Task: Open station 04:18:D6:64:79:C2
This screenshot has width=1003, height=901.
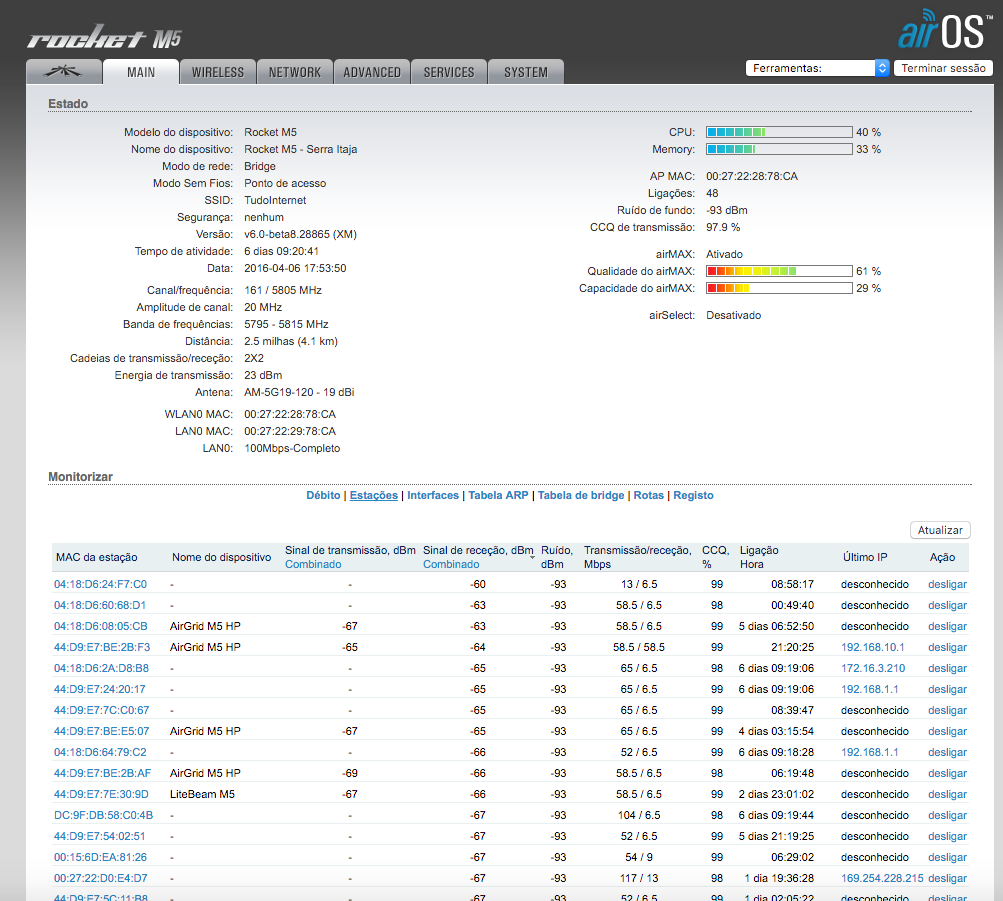Action: pos(100,752)
